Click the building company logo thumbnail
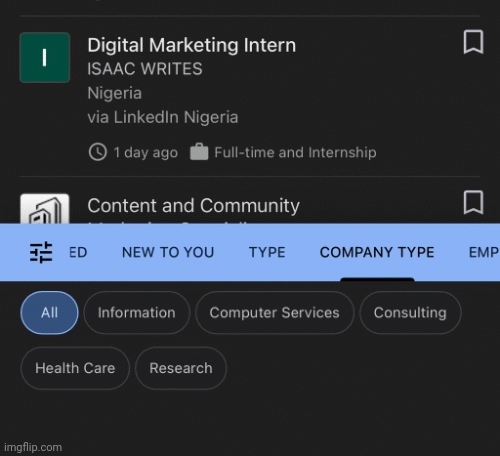 pos(45,209)
